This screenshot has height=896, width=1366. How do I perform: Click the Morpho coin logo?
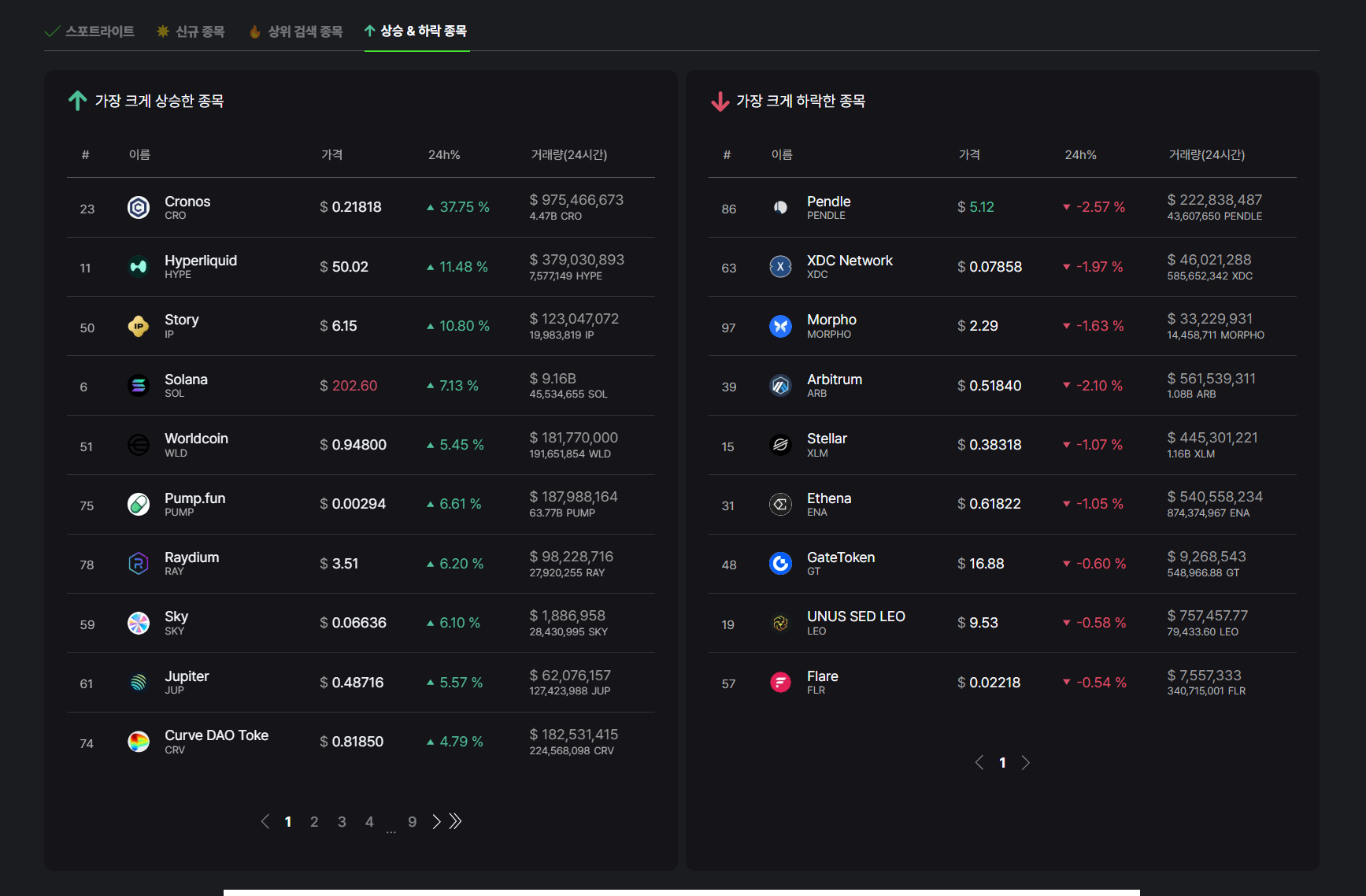pos(780,326)
